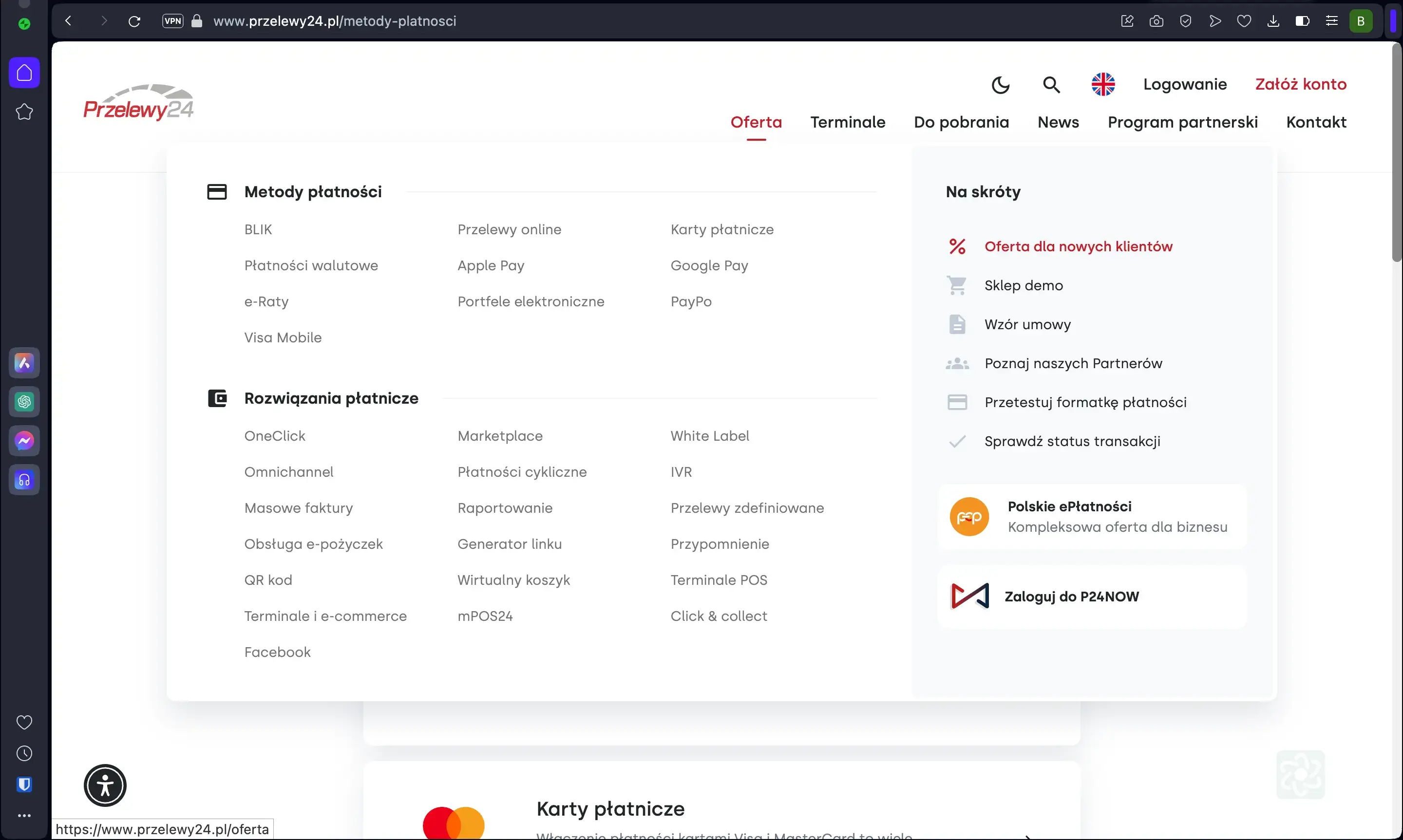The height and width of the screenshot is (840, 1403).
Task: Open the Do pobrania menu item
Action: 961,122
